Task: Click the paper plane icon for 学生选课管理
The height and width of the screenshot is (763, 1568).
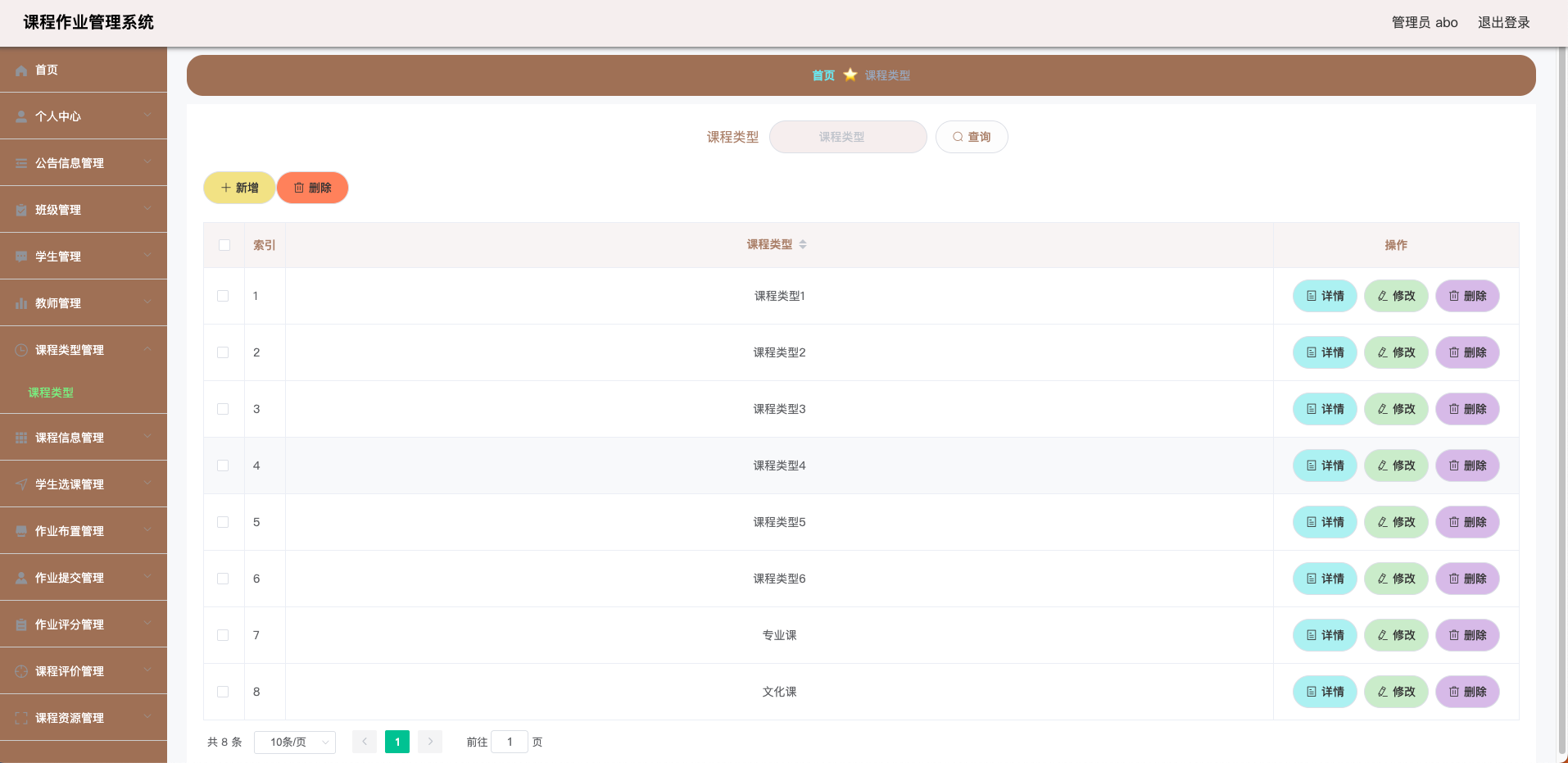Action: [21, 484]
